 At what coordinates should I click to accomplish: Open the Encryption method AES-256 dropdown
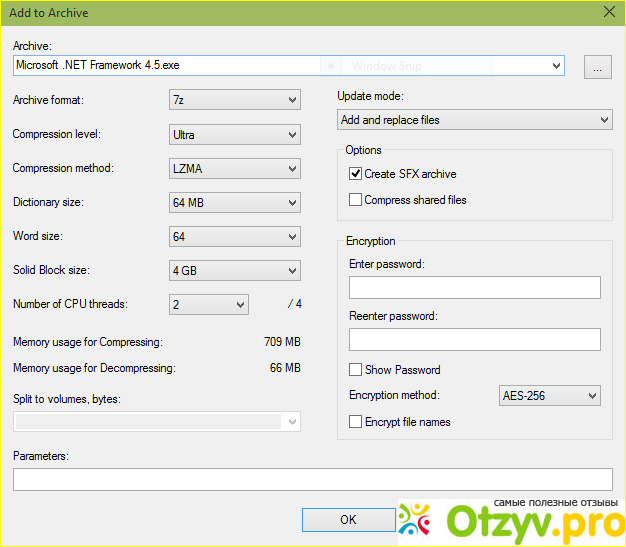[549, 395]
